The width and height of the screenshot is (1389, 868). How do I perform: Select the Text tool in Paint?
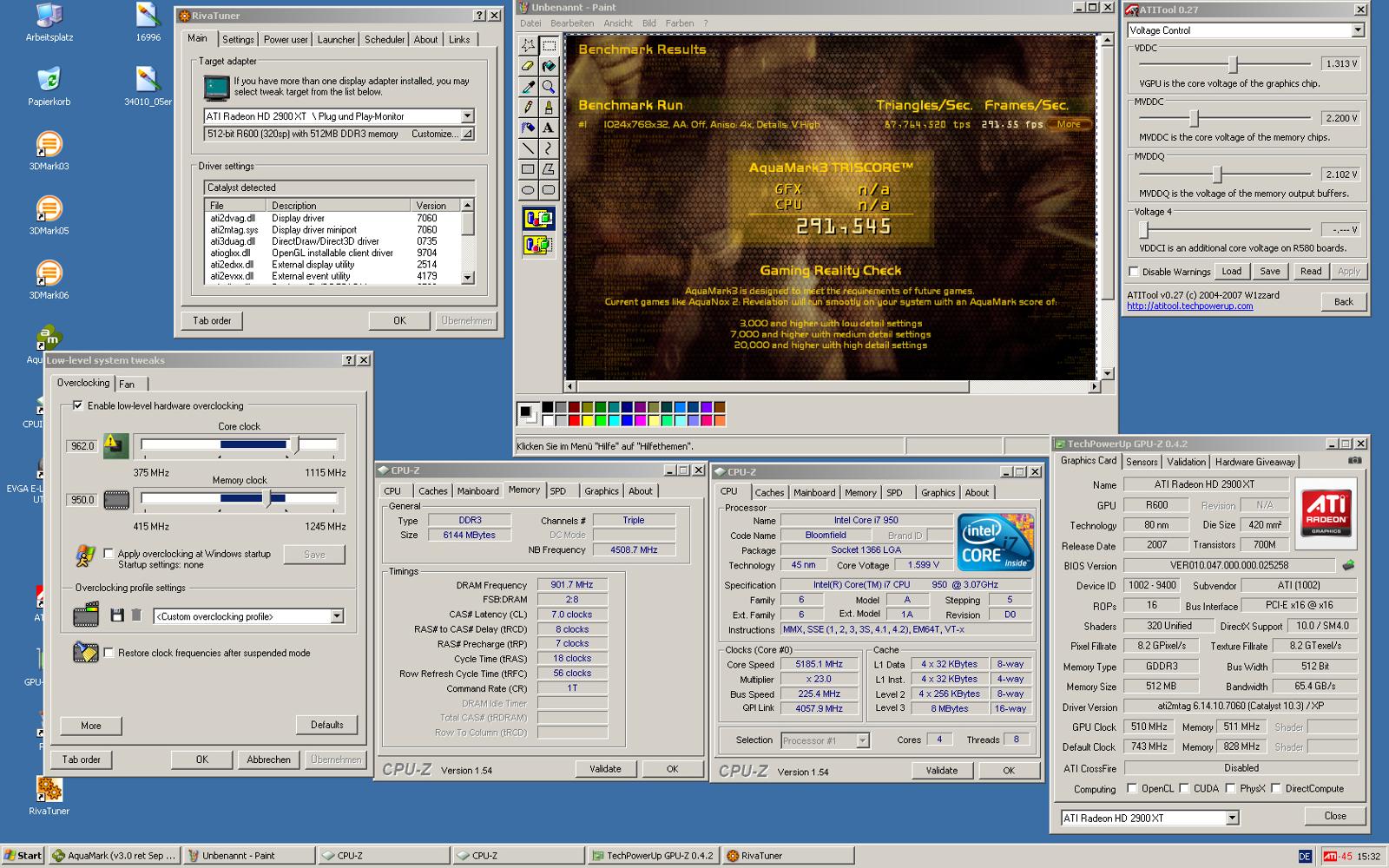[549, 128]
